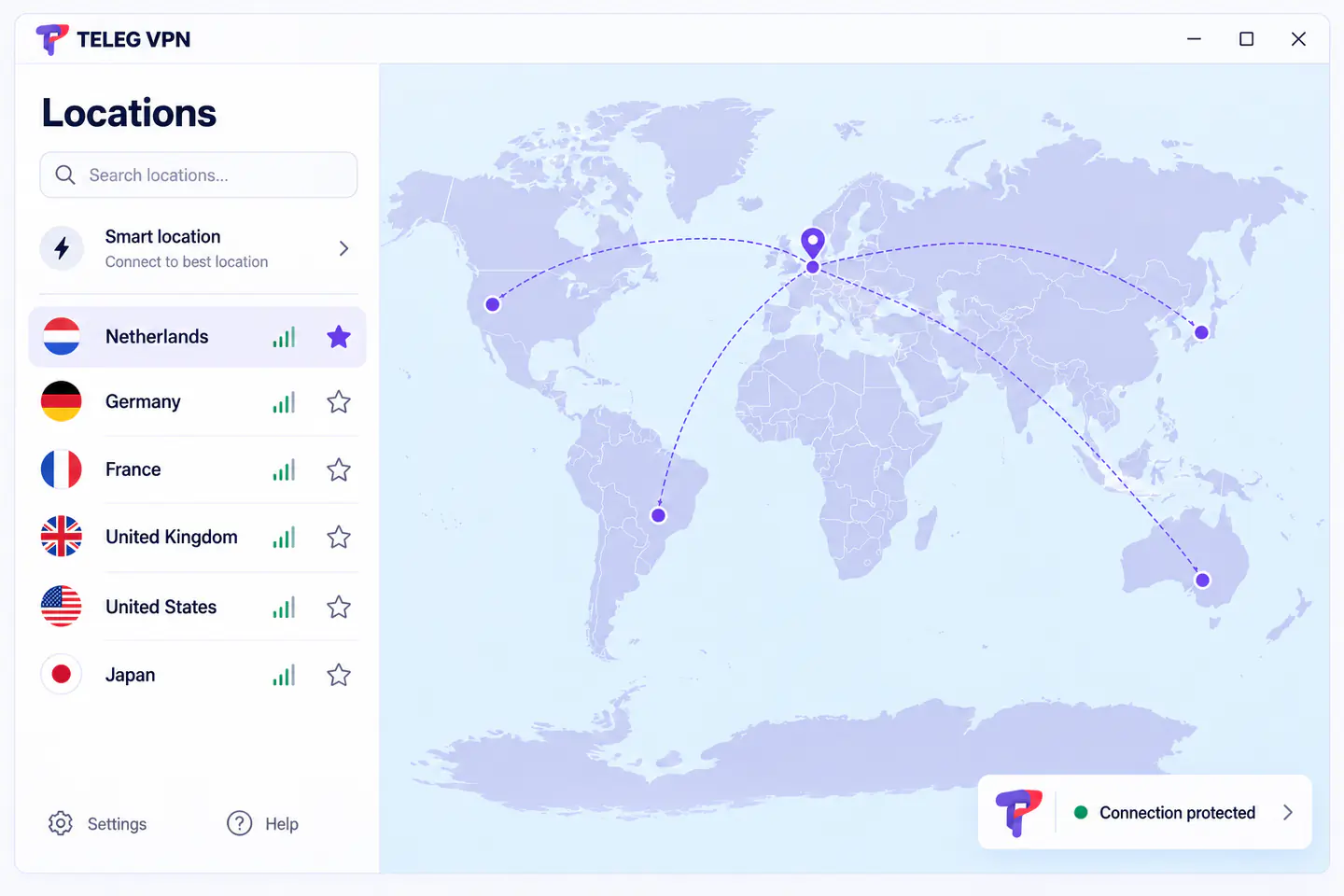1344x896 pixels.
Task: Favorite France with its star
Action: pyautogui.click(x=339, y=469)
